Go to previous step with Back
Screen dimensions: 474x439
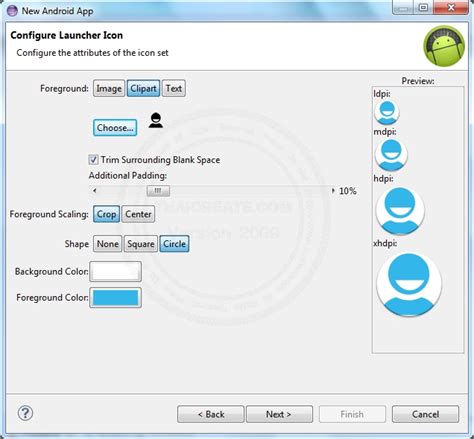point(211,414)
